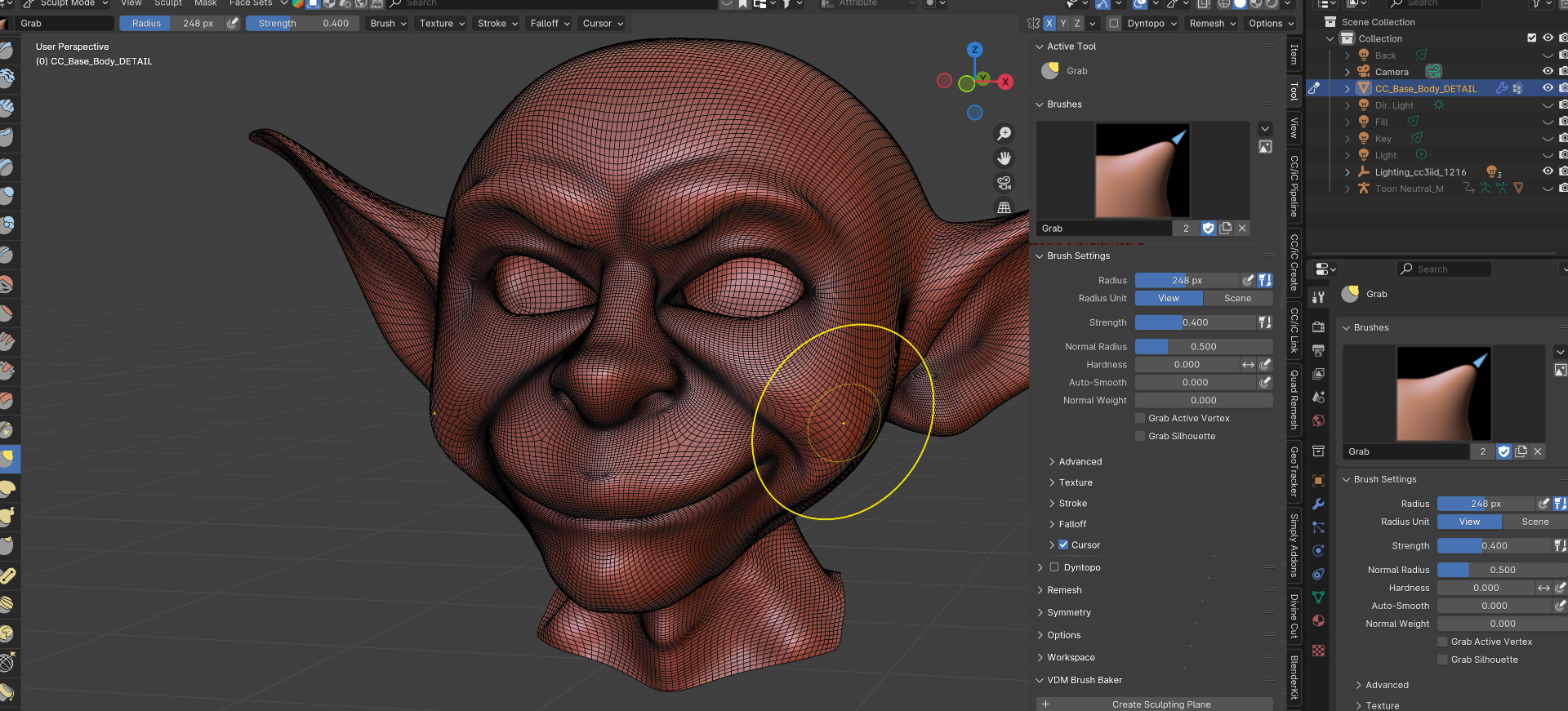Adjust the sidebar Hardness slider
This screenshot has height=711, width=1568.
(1187, 364)
